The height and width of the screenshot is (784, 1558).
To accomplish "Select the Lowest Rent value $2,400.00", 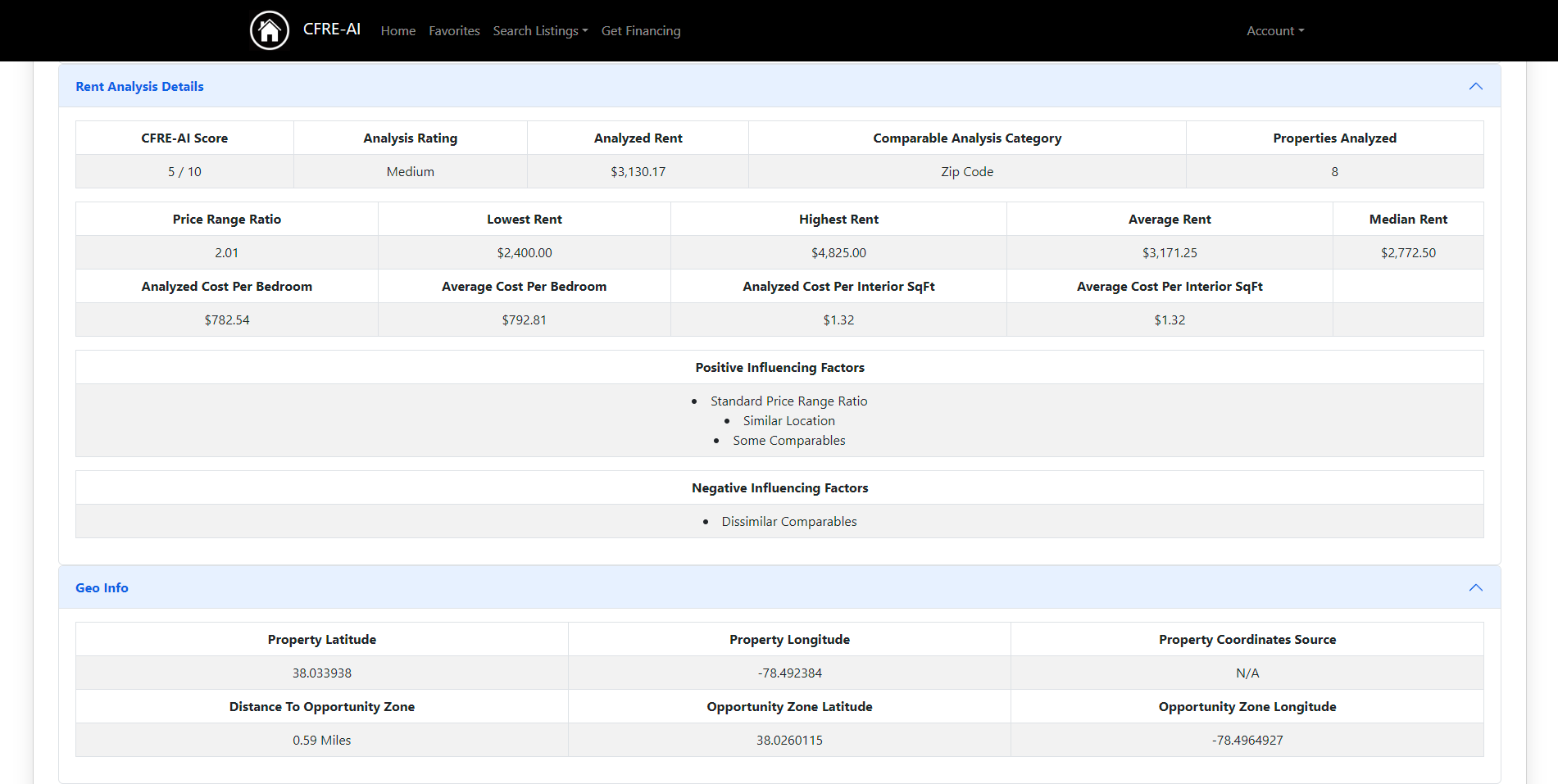I will (525, 252).
